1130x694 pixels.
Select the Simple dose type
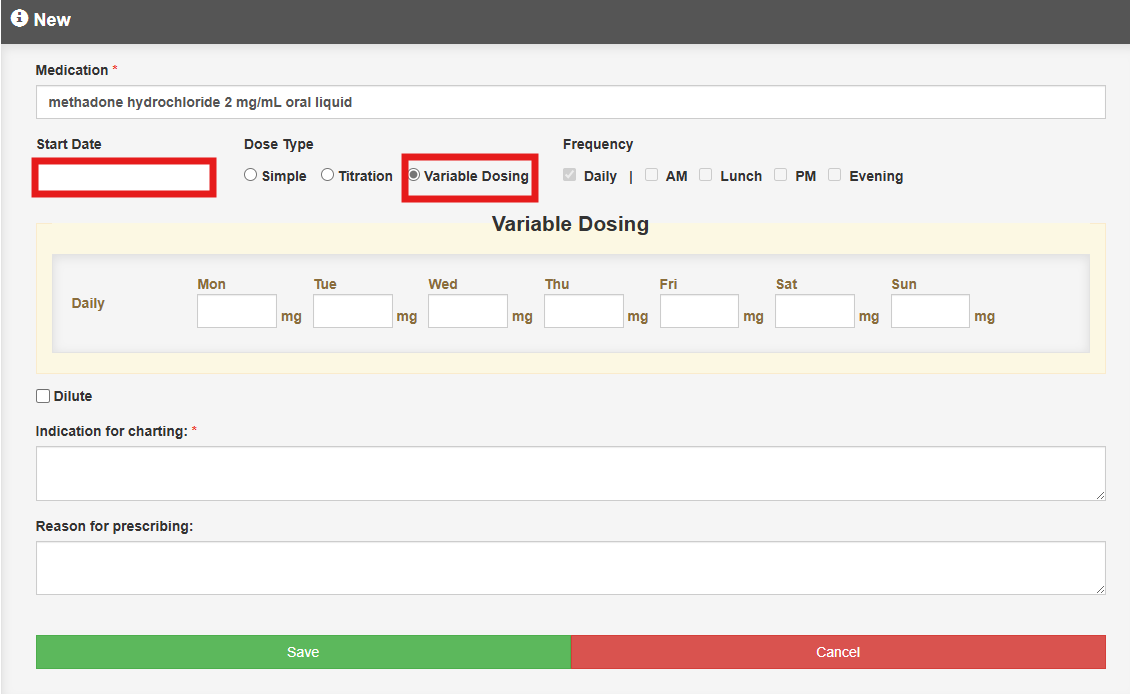[x=251, y=176]
